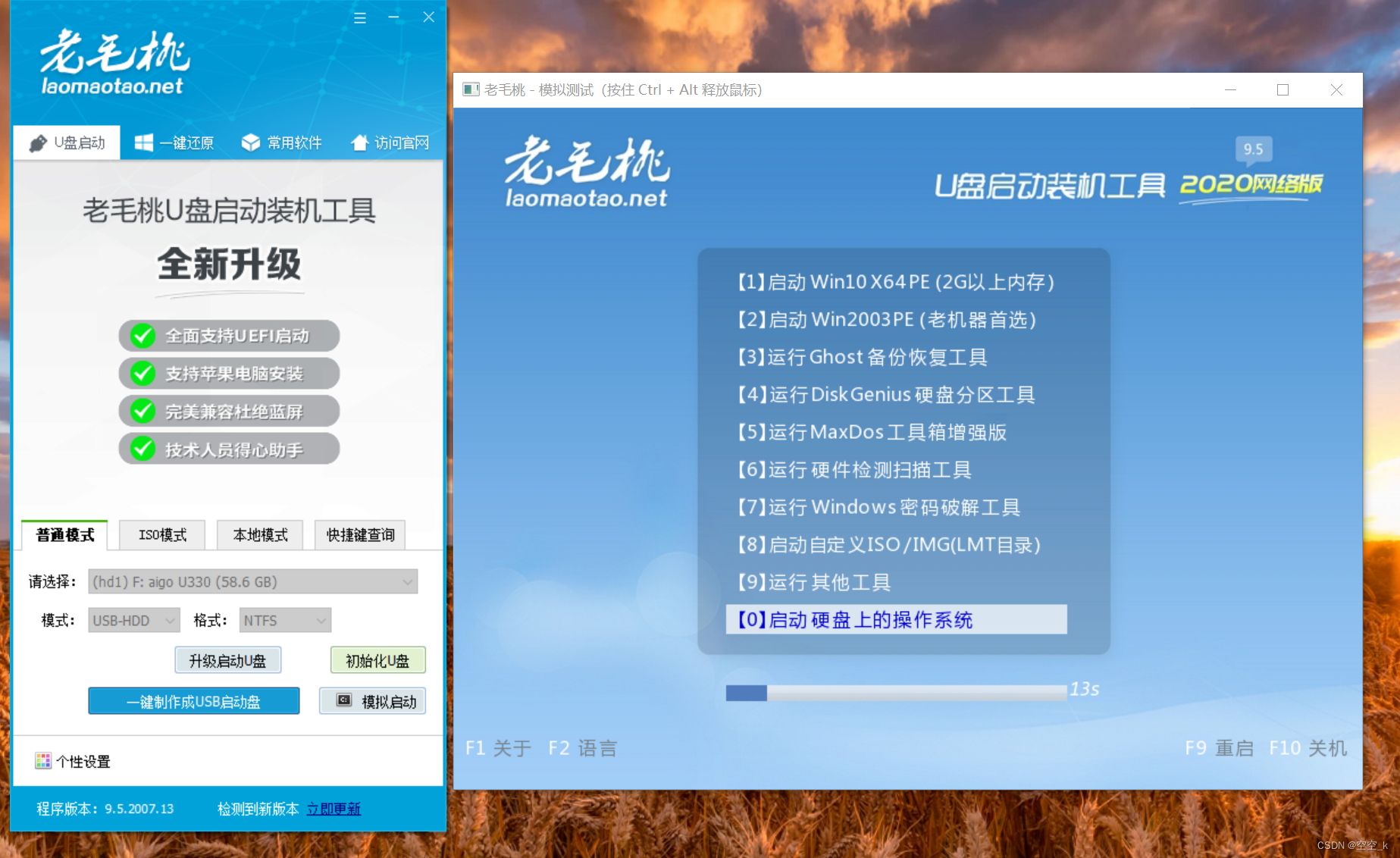Screen dimensions: 1400x858
Task: Select 【0】启动 硬盘上的操作系统 entry
Action: [x=896, y=619]
